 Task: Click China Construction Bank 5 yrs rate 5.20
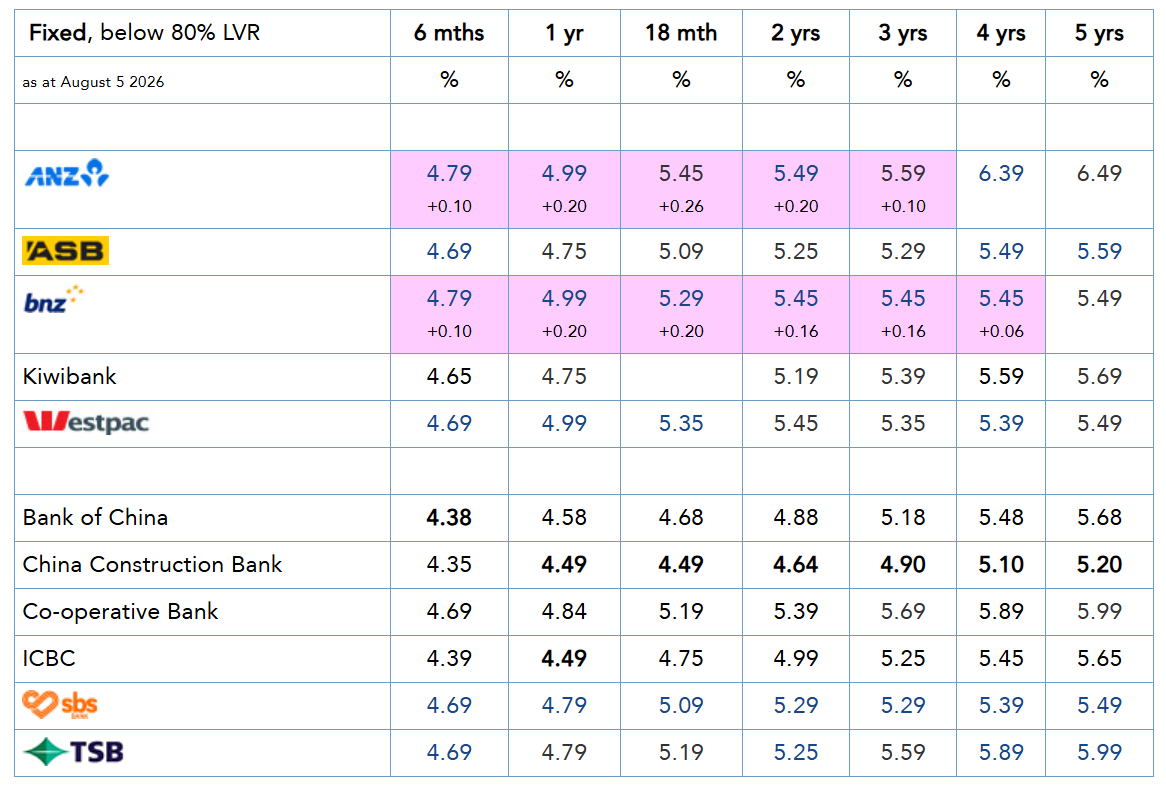1099,564
